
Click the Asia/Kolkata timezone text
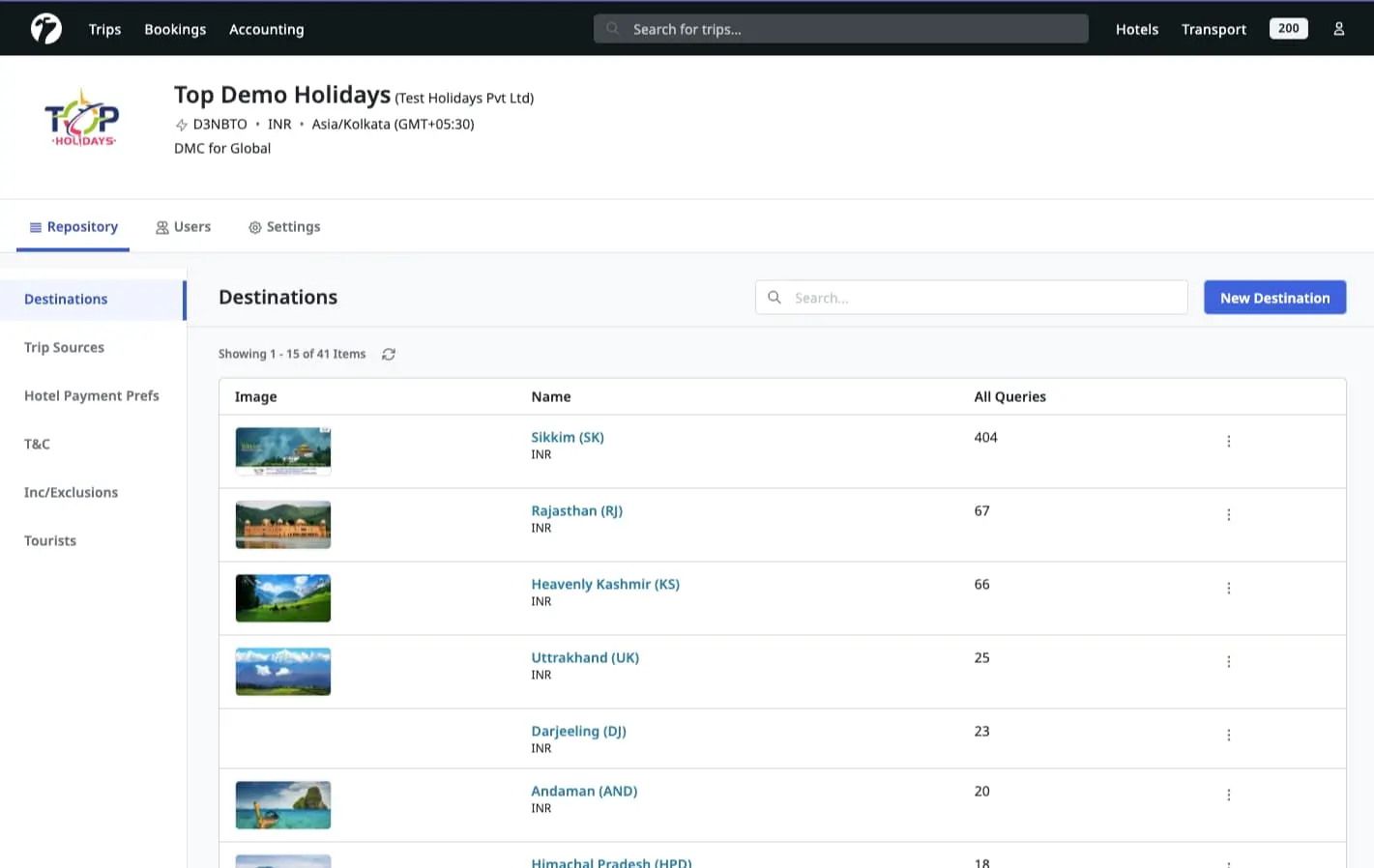(x=393, y=124)
